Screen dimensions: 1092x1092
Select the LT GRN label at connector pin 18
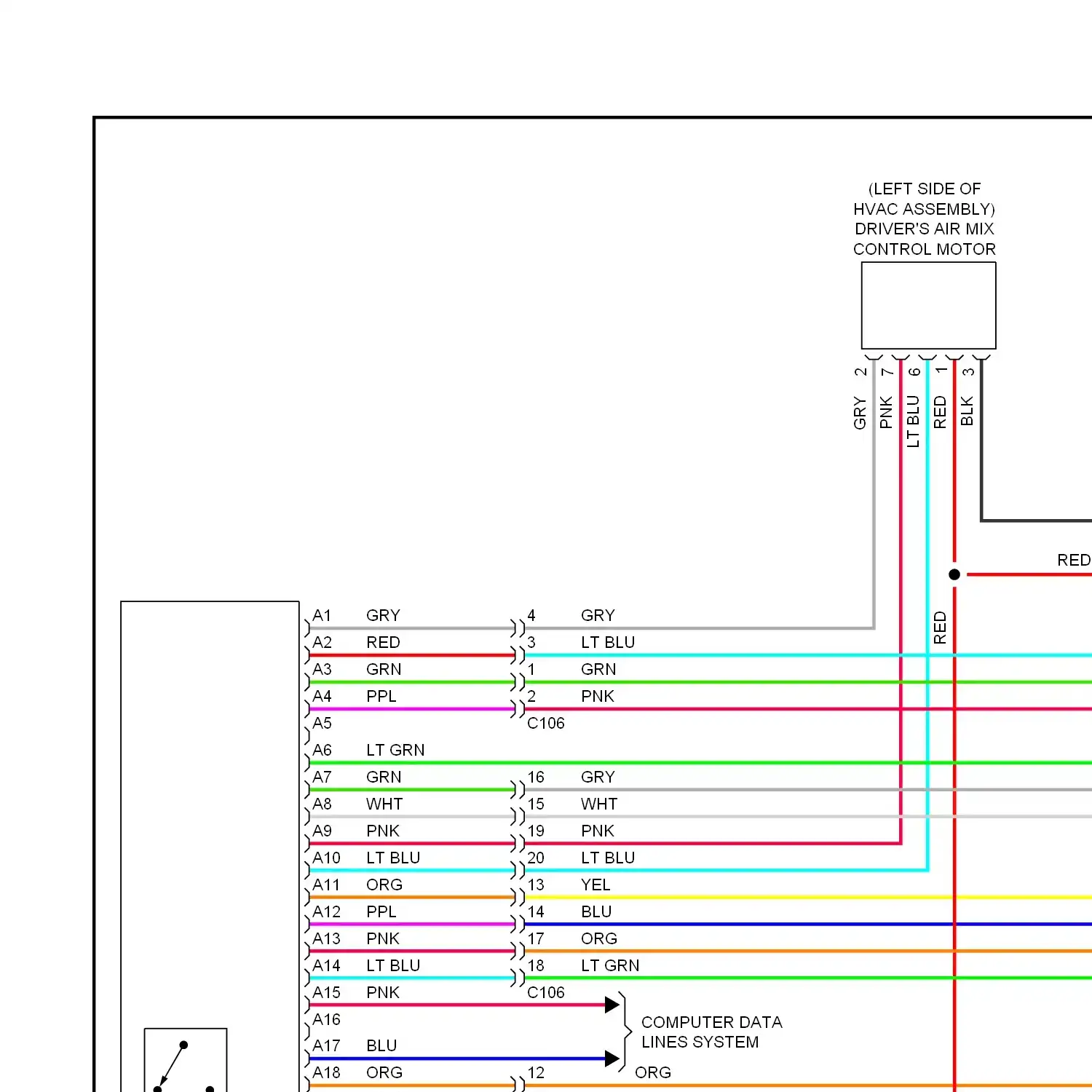coord(610,966)
